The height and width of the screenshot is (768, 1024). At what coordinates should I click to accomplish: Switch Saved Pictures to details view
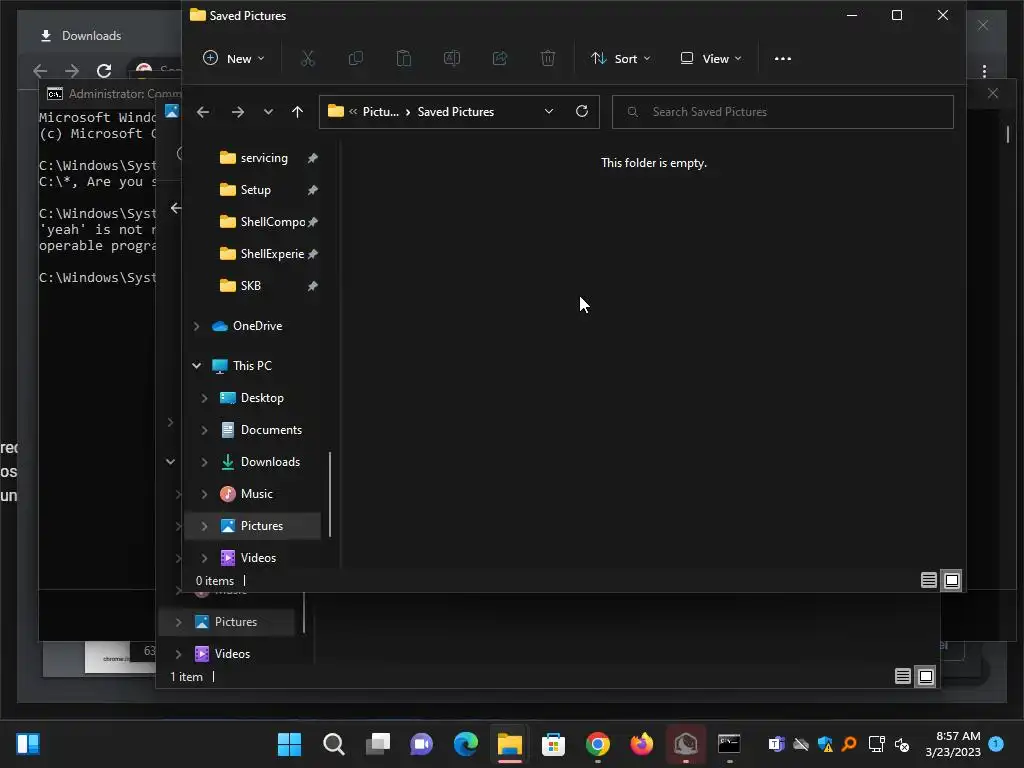click(929, 580)
